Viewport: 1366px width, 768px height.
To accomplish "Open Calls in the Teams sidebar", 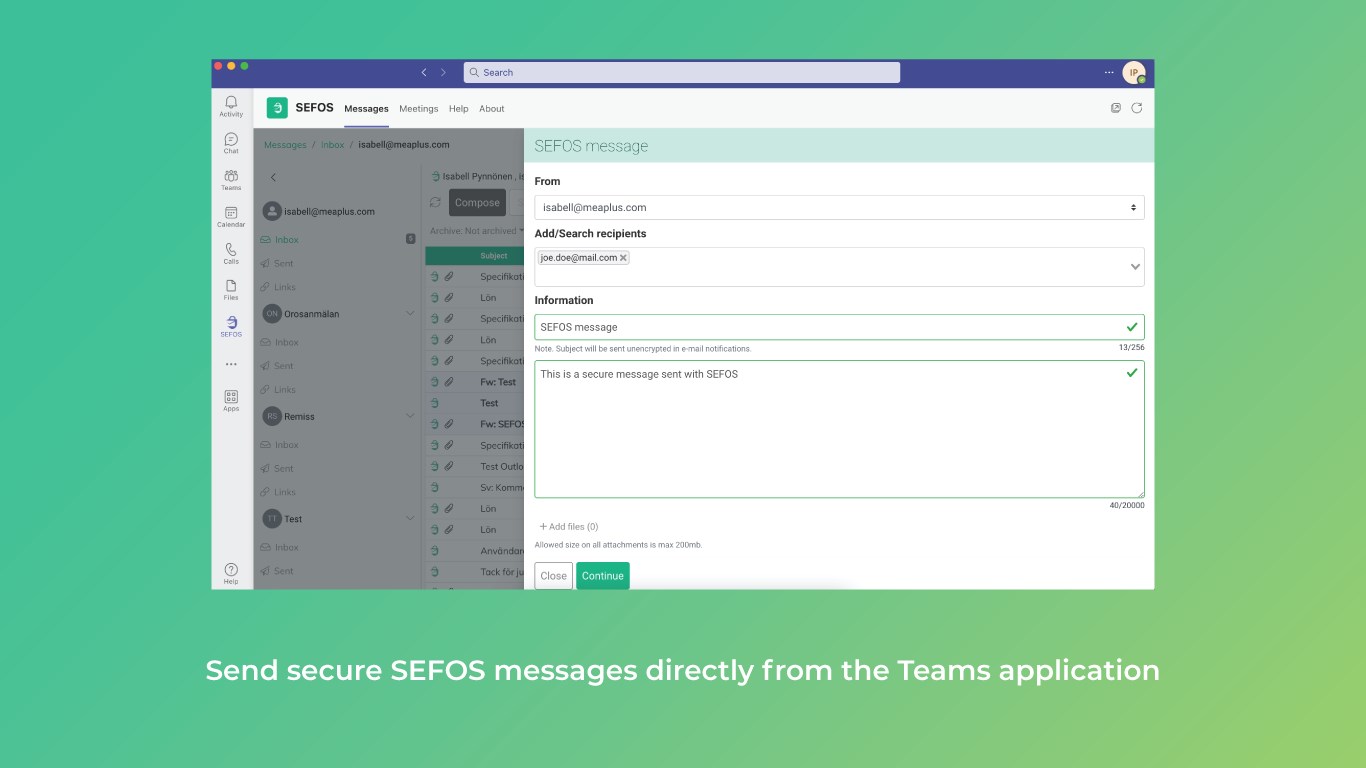I will coord(231,253).
